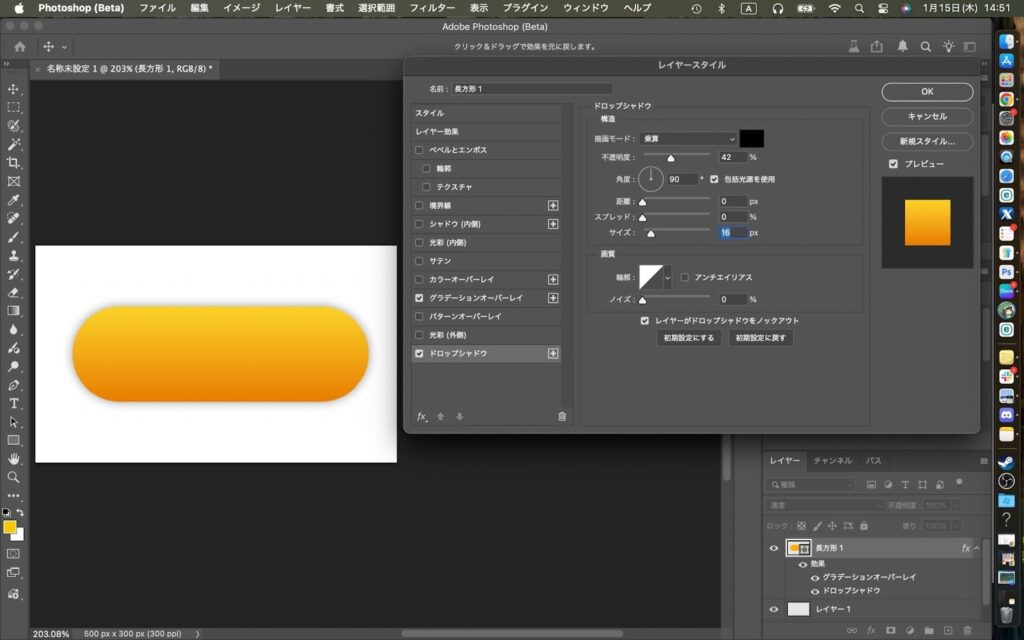Viewport: 1024px width, 640px height.
Task: Click the 新規スタイル... button
Action: click(927, 142)
